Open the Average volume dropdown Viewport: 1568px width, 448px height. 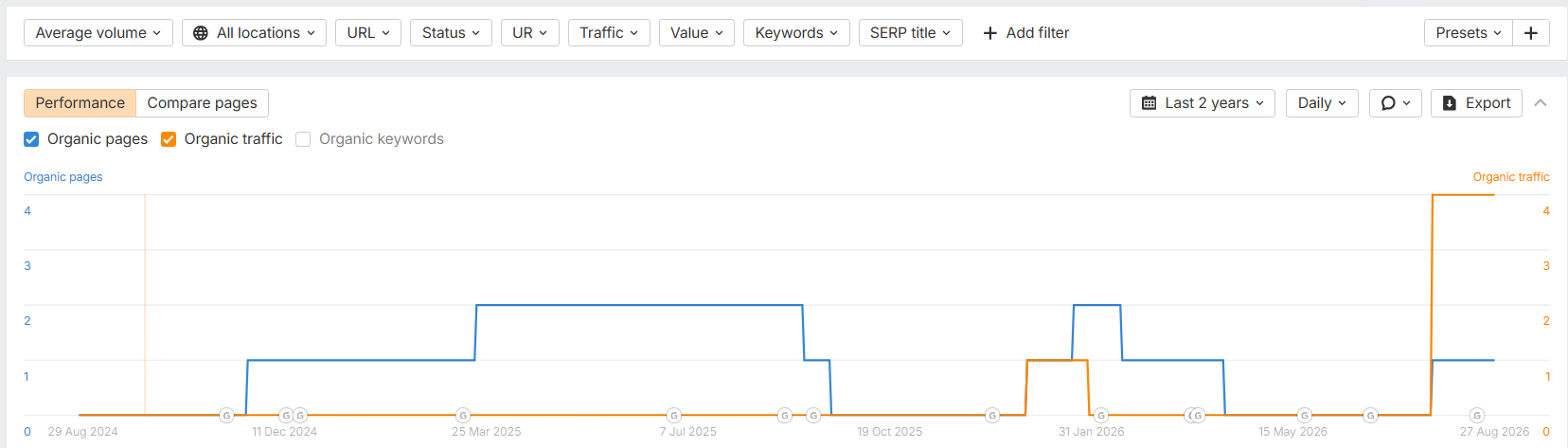pyautogui.click(x=98, y=33)
